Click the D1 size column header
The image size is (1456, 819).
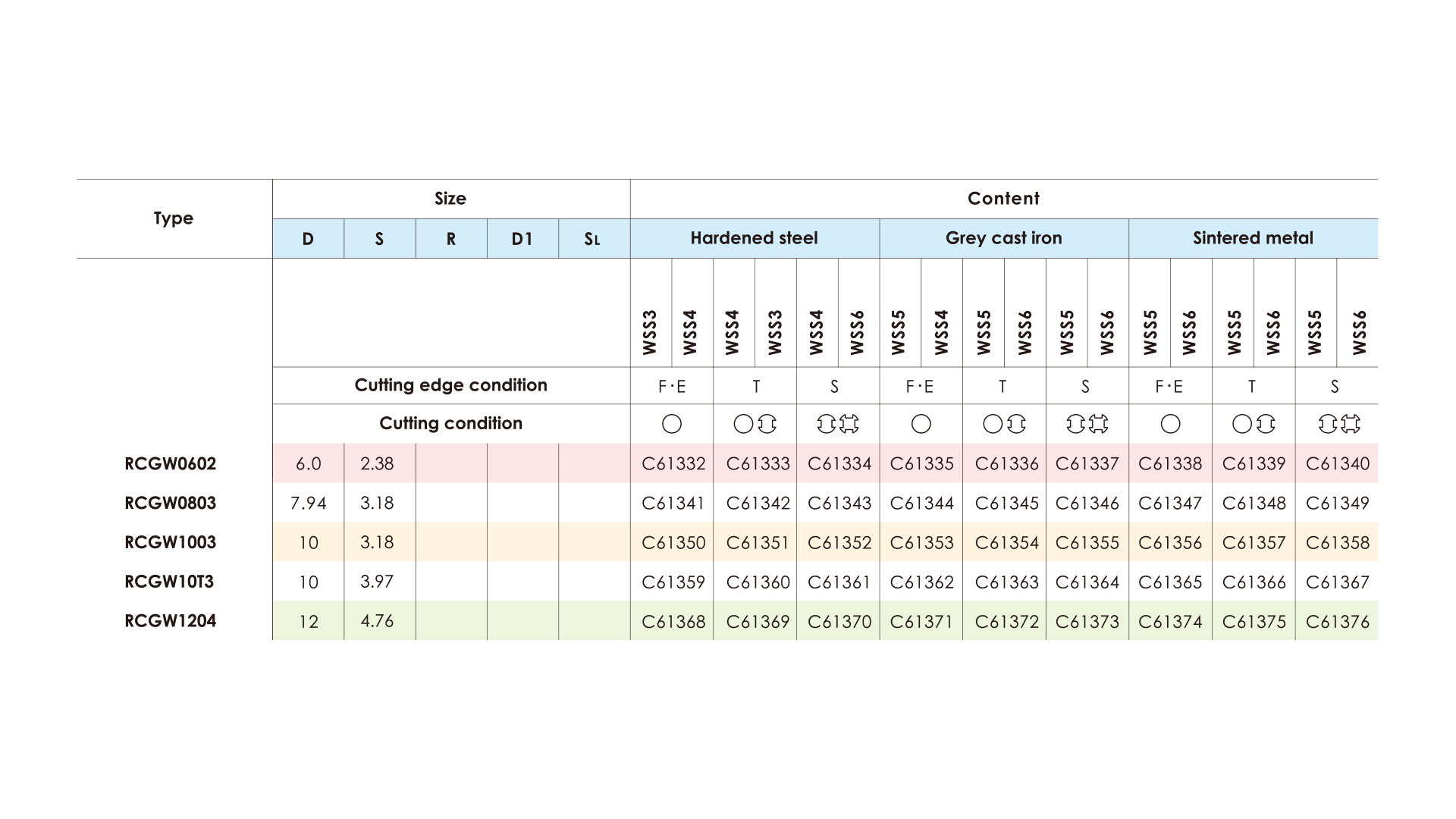click(522, 239)
